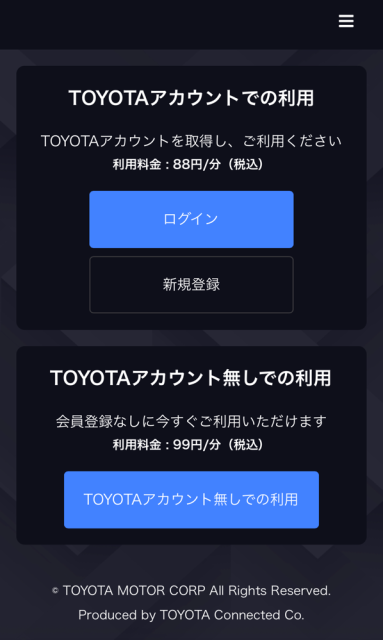Select the 利用料金：99円/分 price label
Viewport: 383px width, 640px height.
(x=167, y=445)
